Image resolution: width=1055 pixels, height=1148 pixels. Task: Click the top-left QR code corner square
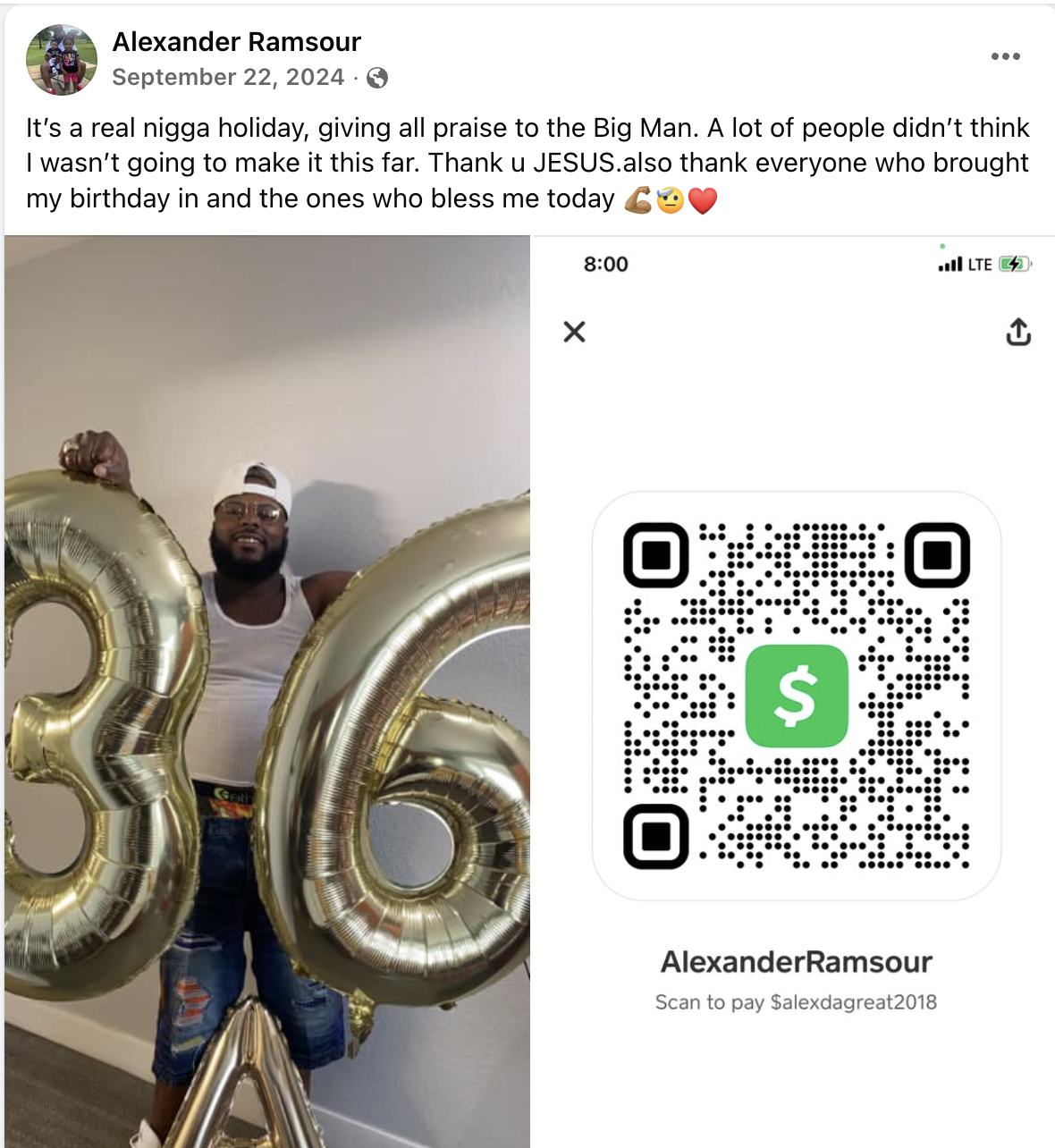pyautogui.click(x=656, y=555)
